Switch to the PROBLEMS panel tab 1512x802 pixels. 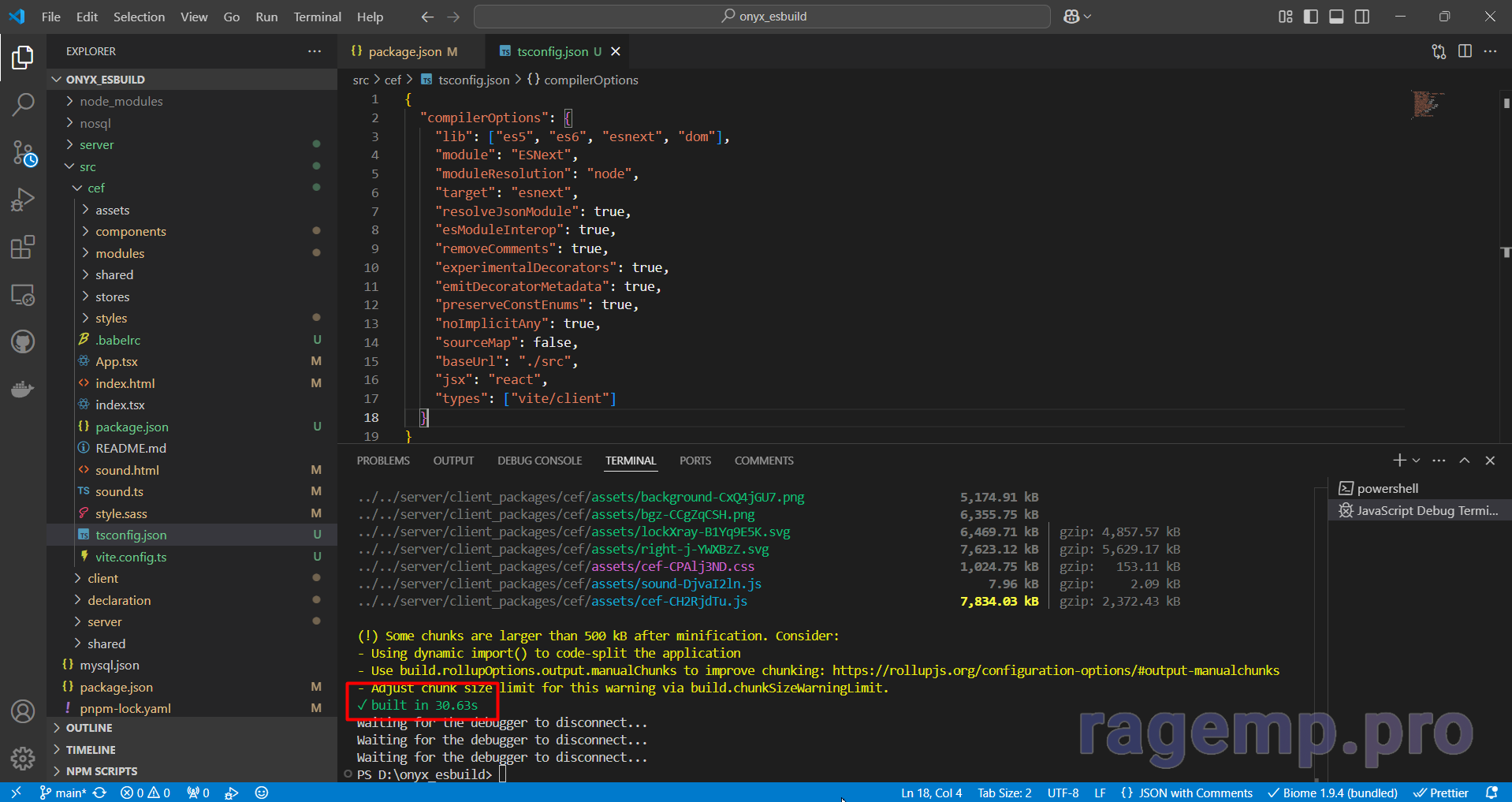[383, 461]
